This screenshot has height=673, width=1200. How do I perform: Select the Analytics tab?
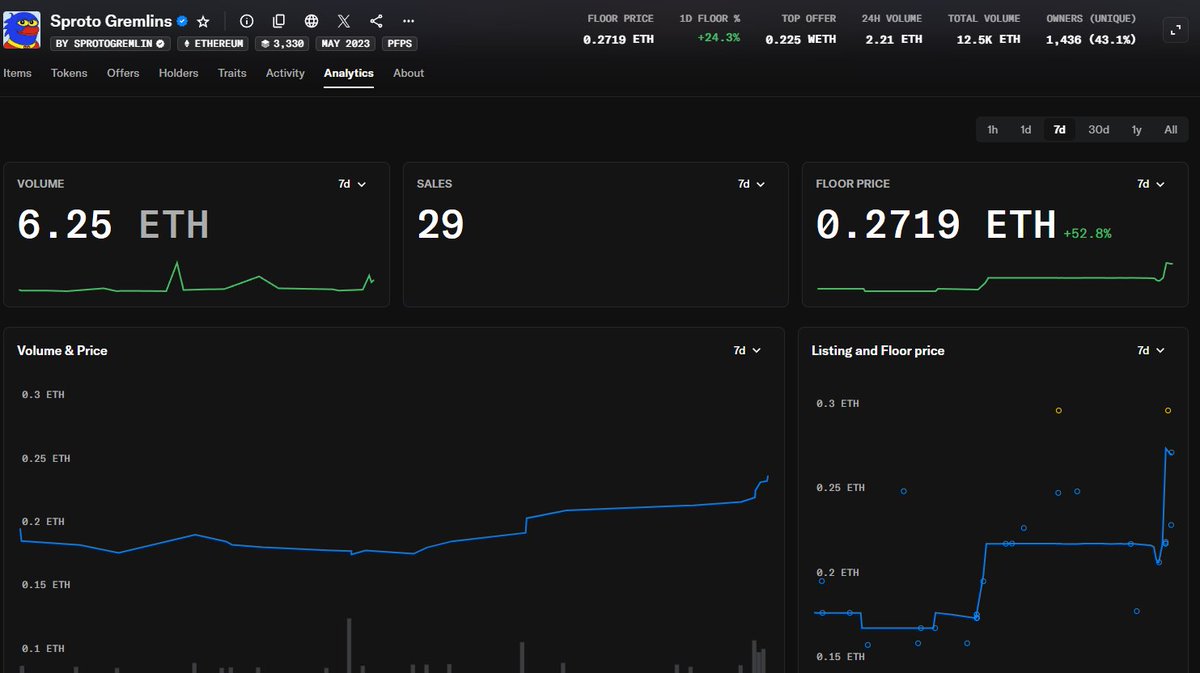click(348, 73)
